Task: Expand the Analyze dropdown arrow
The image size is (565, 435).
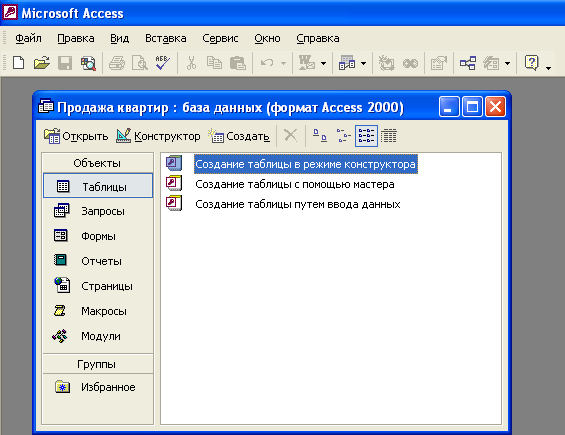Action: 363,64
